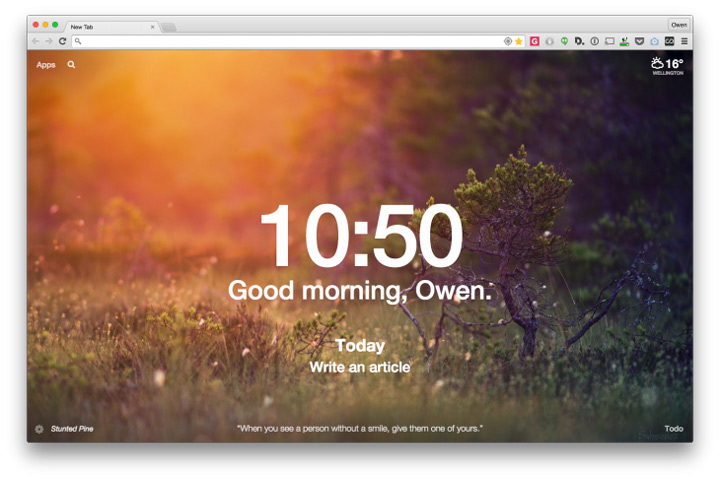Go back with the browser back arrow
720x481 pixels.
click(x=35, y=41)
